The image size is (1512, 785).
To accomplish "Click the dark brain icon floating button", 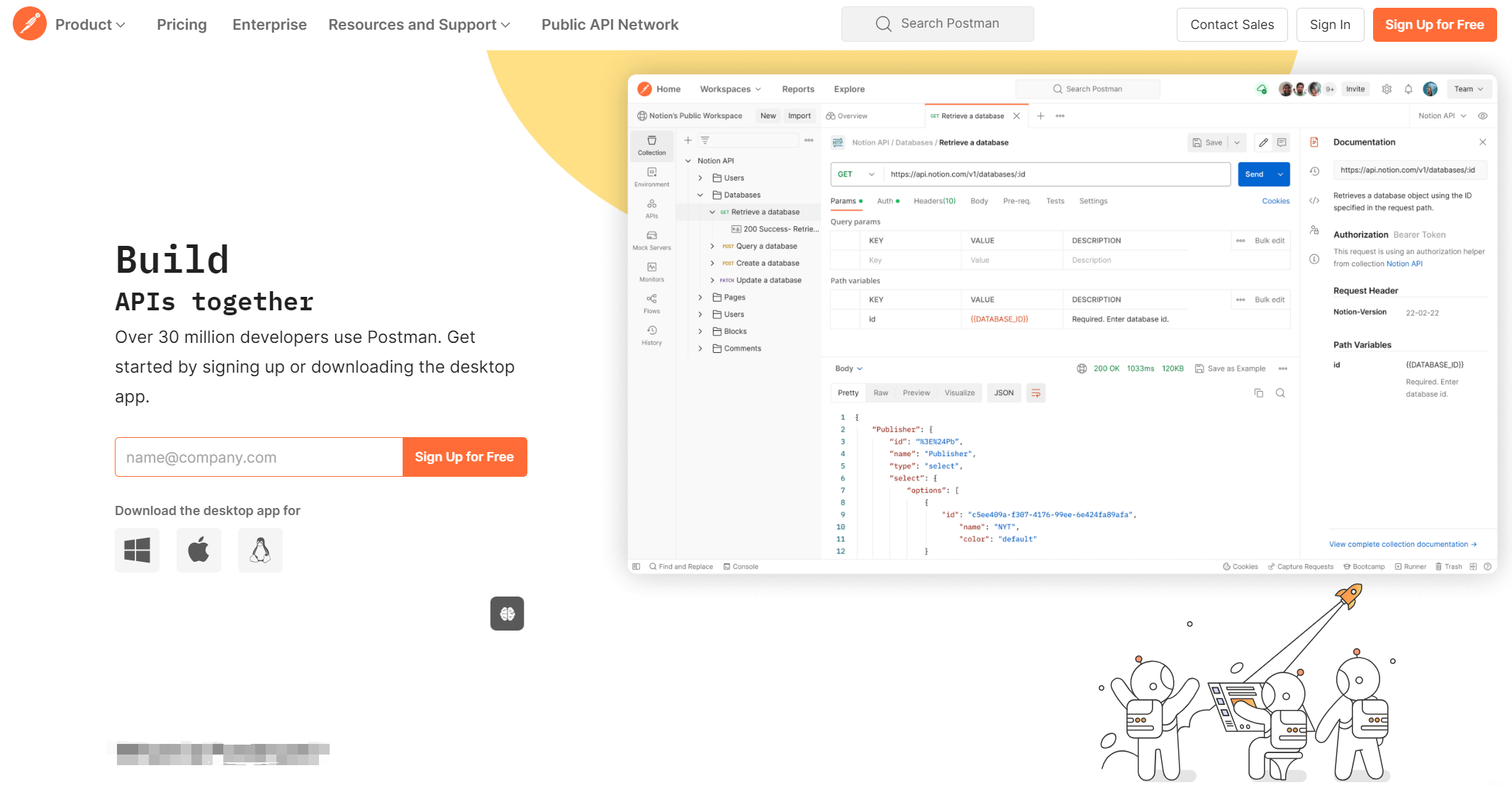I will (x=507, y=614).
